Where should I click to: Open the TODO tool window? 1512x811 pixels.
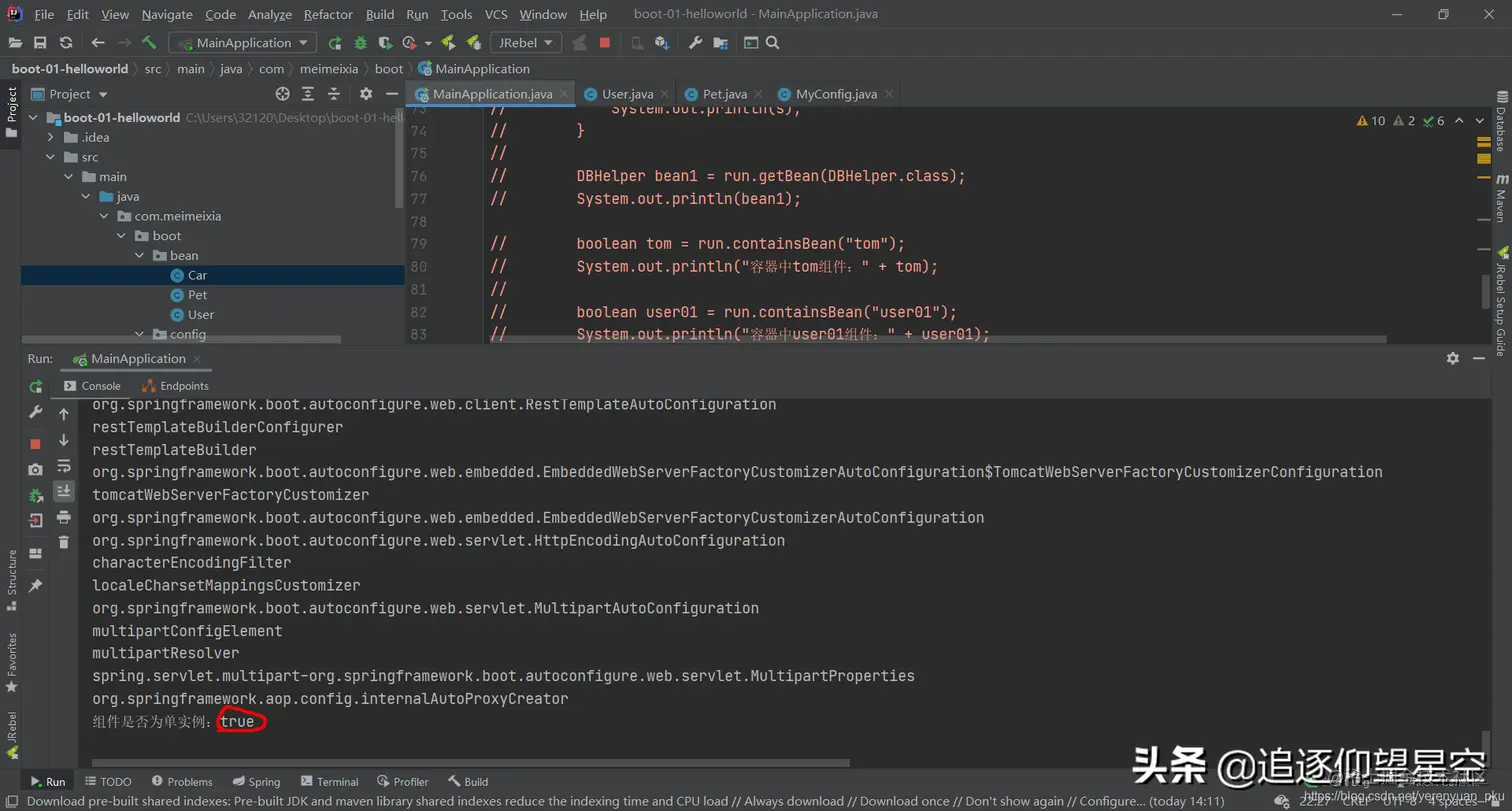point(108,782)
